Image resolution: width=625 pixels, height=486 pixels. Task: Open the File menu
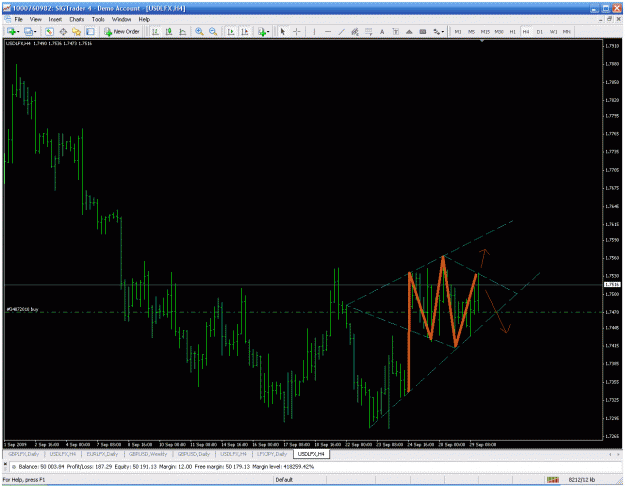click(19, 19)
